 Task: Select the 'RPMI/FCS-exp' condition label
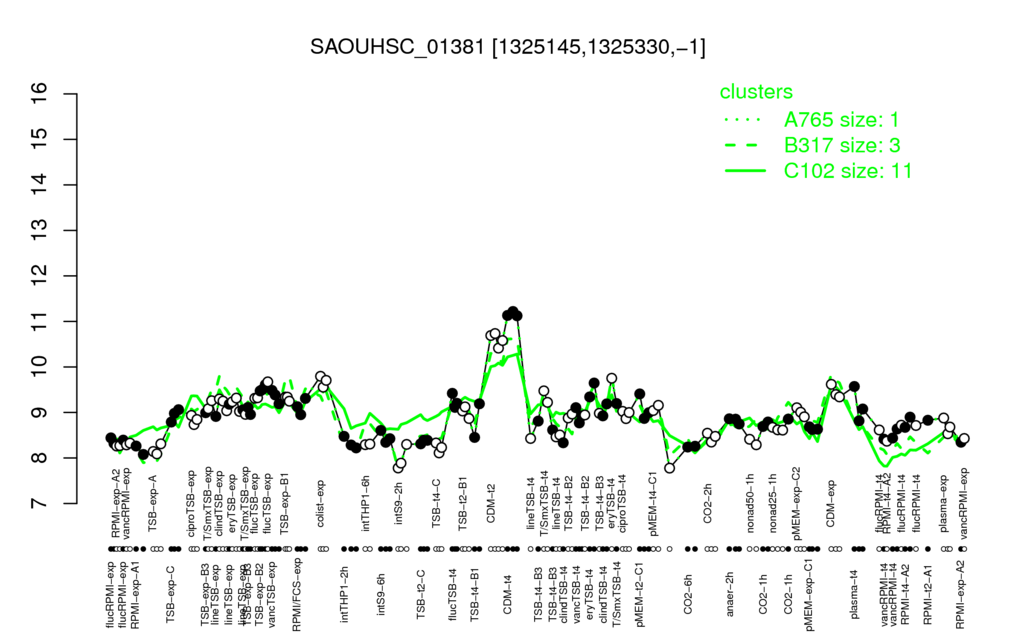coord(296,594)
